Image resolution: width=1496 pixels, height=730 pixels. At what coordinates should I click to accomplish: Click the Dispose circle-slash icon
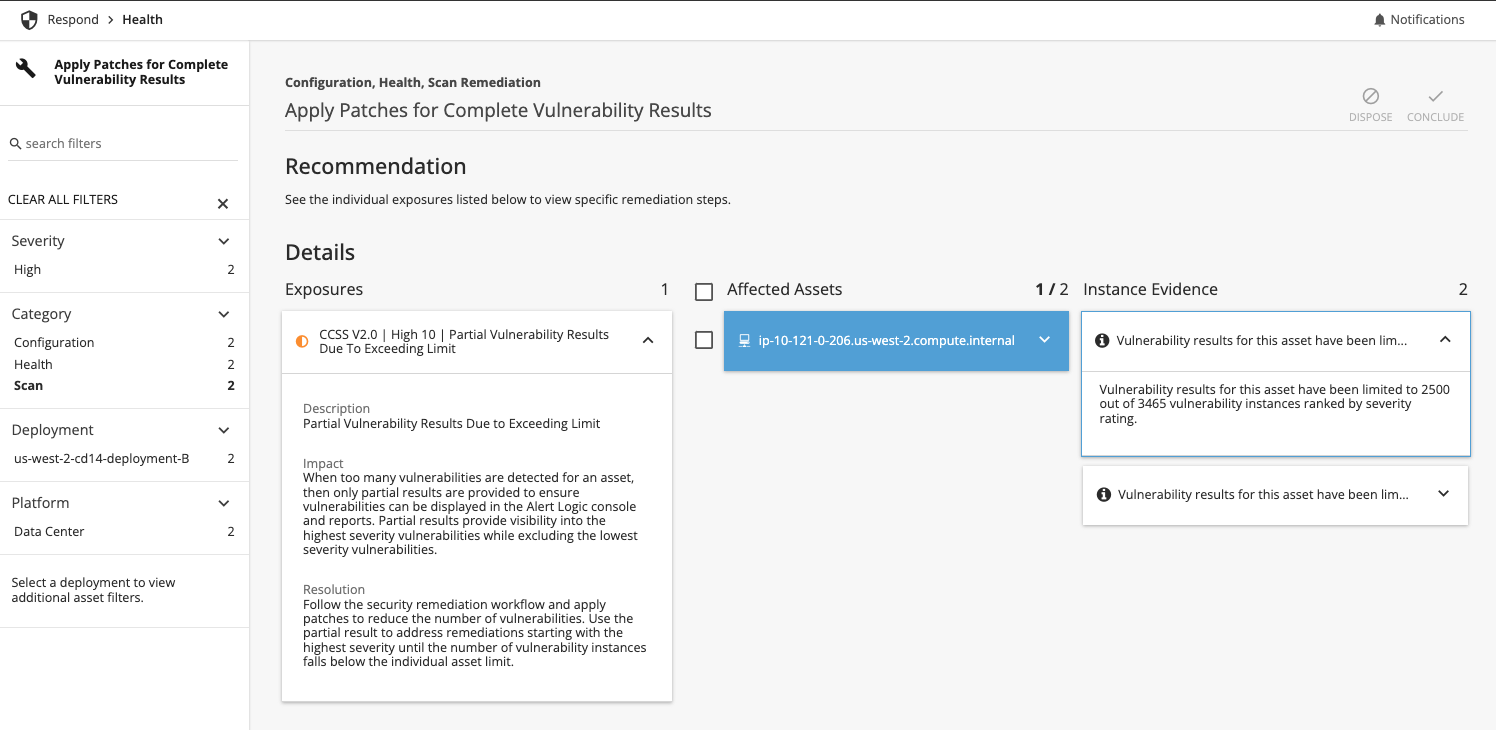click(x=1370, y=96)
